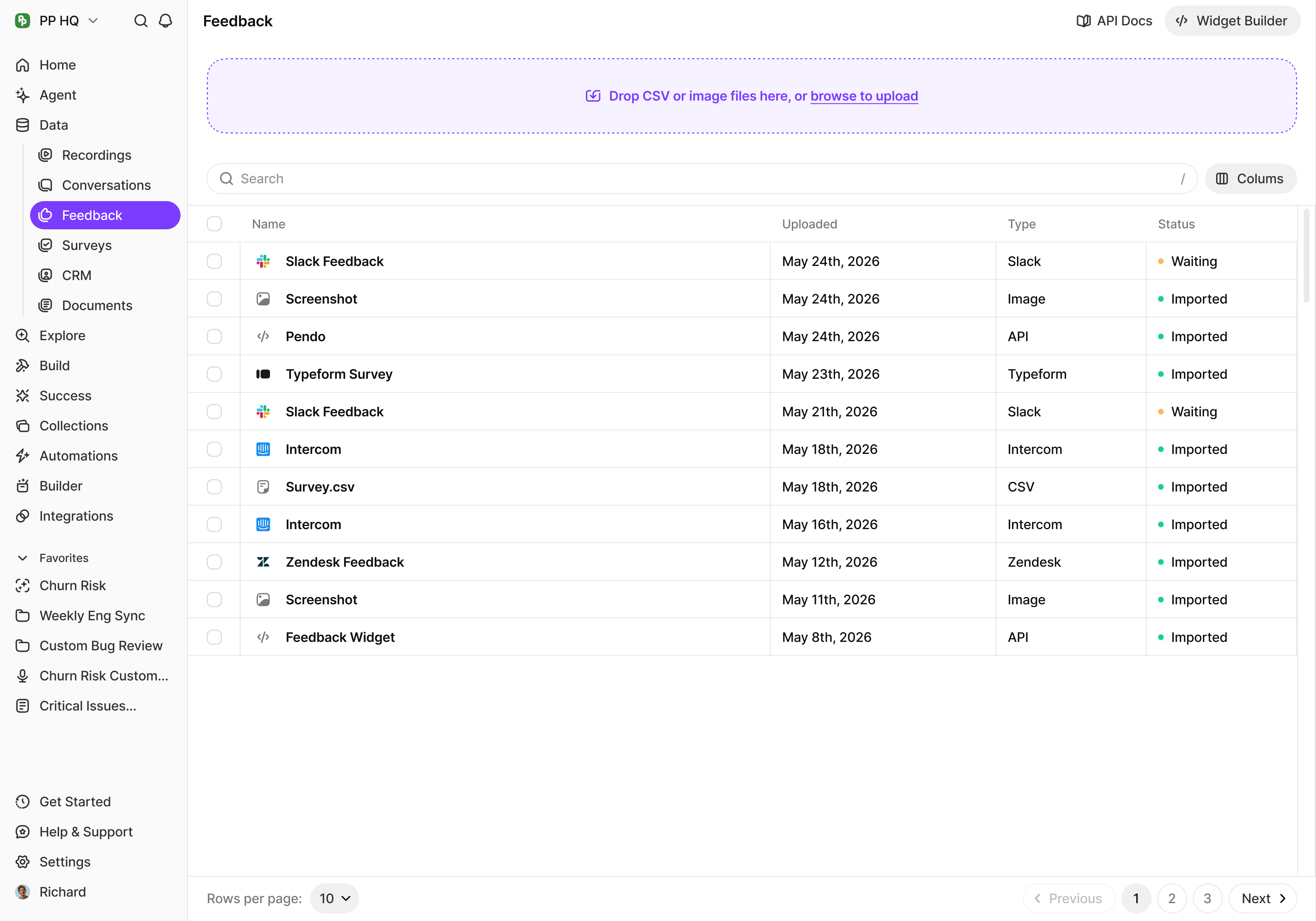
Task: Check the Typeform Survey row checkbox
Action: 214,374
